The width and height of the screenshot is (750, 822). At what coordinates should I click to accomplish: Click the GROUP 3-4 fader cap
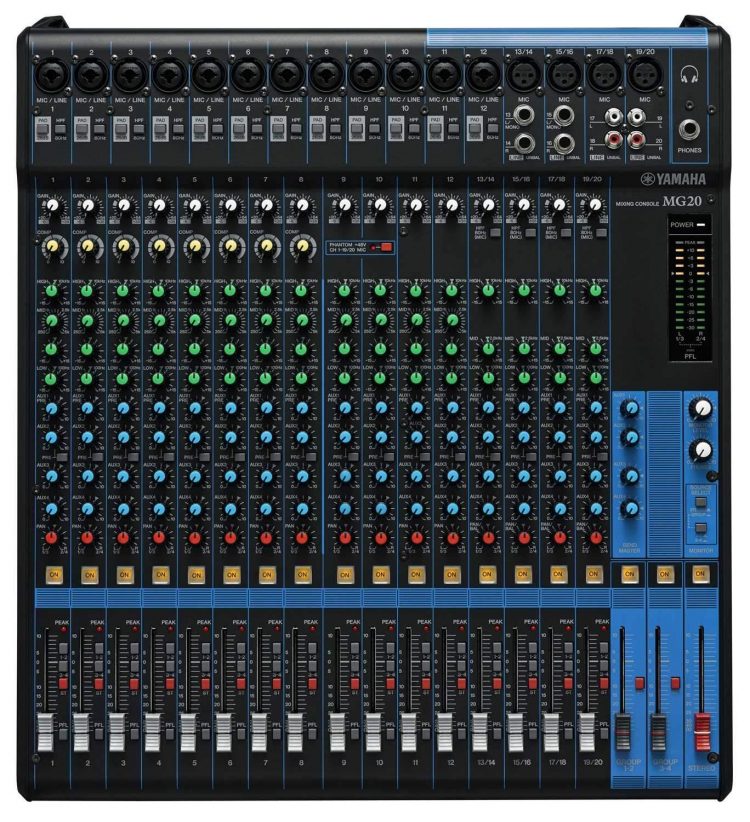(x=658, y=732)
